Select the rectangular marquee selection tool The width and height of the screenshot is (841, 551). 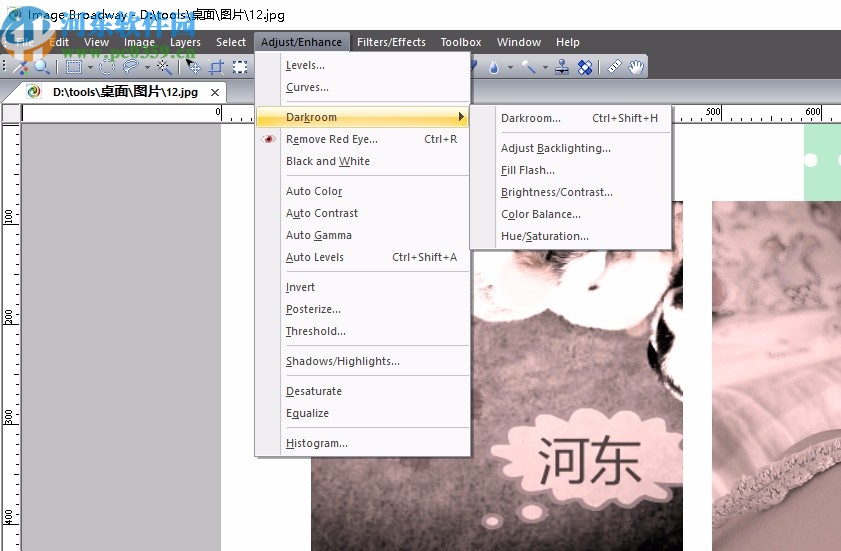[73, 67]
